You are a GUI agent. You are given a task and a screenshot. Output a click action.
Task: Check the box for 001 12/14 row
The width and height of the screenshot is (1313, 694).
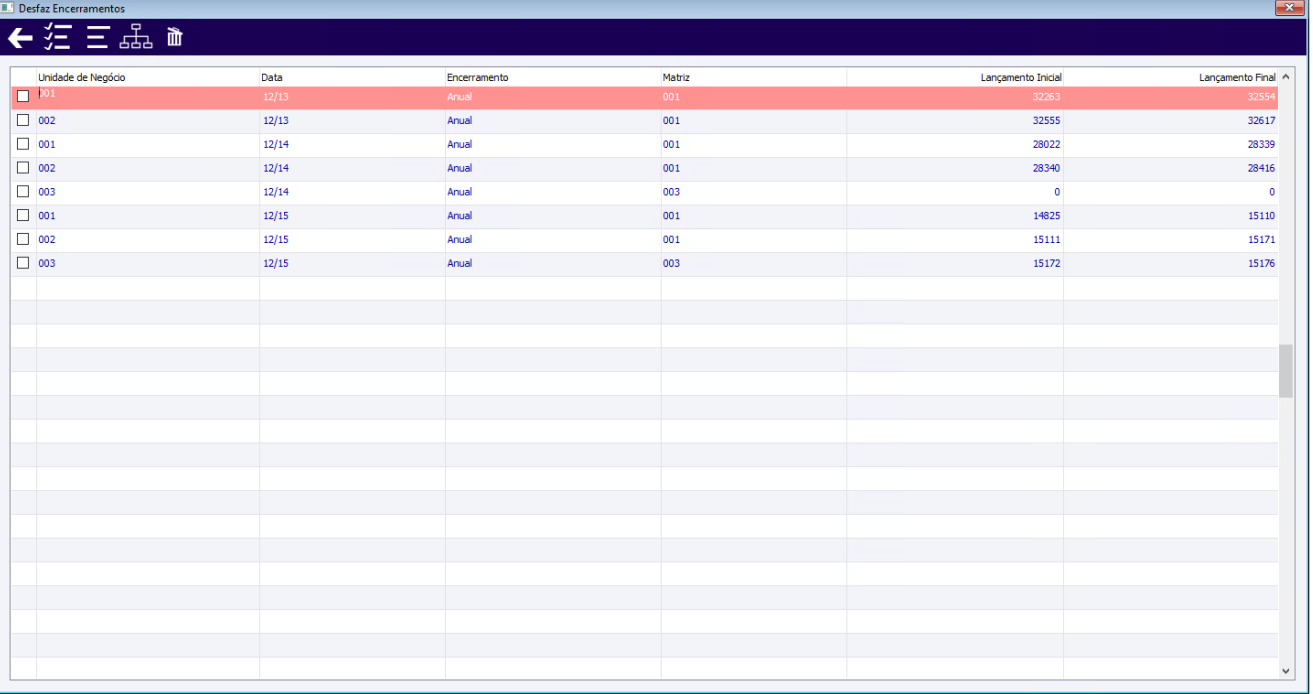tap(23, 144)
